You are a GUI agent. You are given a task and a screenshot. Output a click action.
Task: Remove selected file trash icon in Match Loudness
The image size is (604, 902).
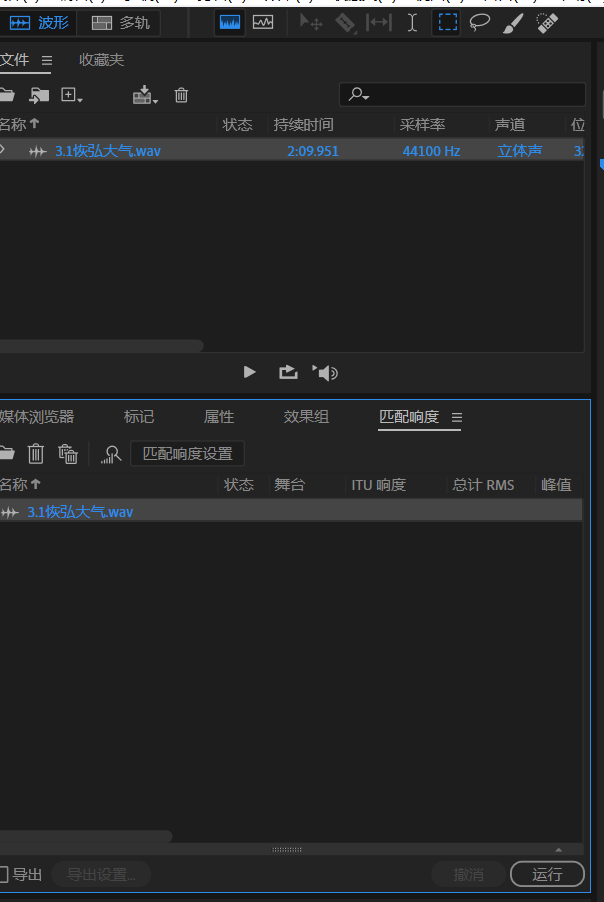[x=36, y=454]
